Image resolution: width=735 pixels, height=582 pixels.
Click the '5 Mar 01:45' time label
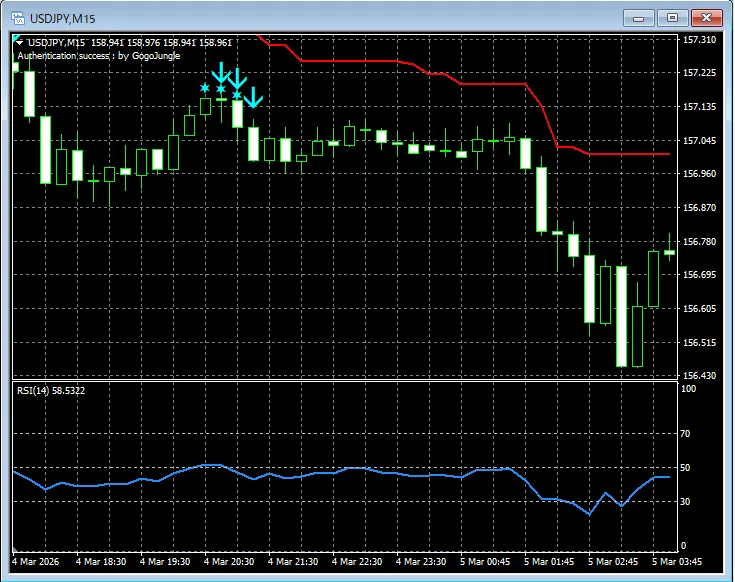(549, 561)
